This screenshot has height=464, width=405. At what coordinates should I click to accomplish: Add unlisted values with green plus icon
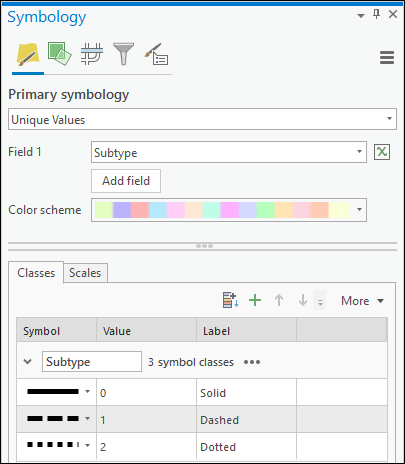[x=255, y=300]
